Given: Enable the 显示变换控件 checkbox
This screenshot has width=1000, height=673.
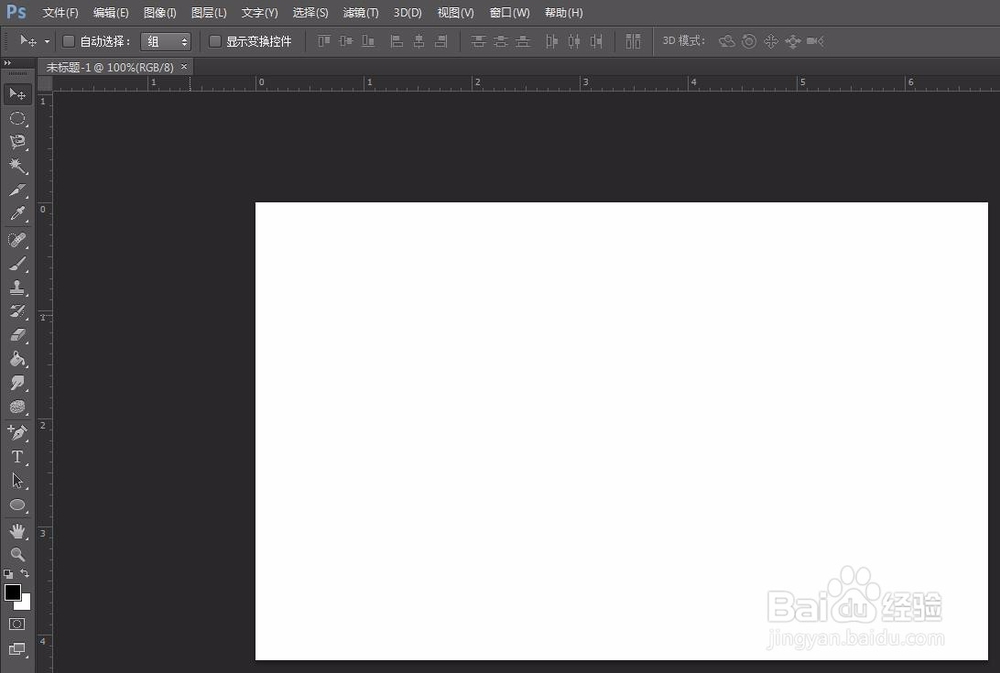Looking at the screenshot, I should [216, 41].
